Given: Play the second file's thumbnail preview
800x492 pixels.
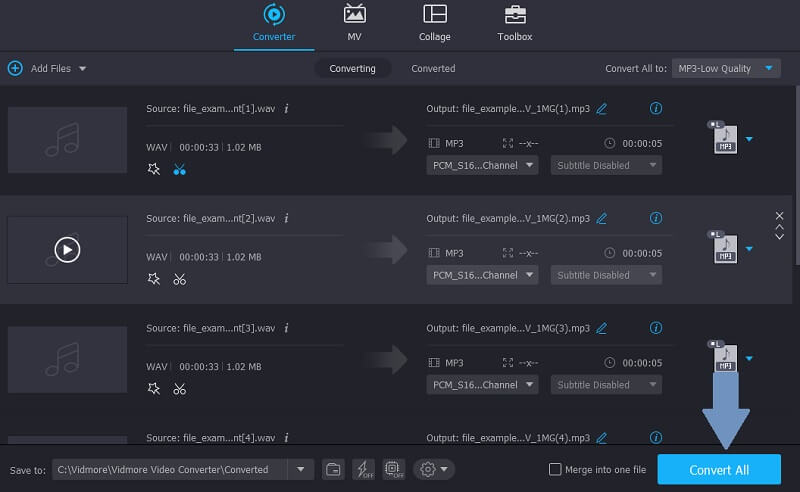Looking at the screenshot, I should point(67,250).
